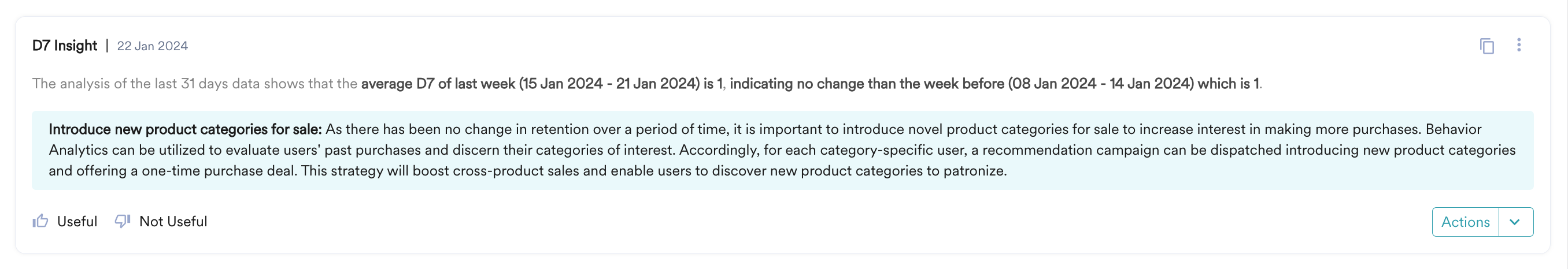Screen dimensions: 1568x269
Task: Click the thumbs-down icon
Action: pos(123,221)
